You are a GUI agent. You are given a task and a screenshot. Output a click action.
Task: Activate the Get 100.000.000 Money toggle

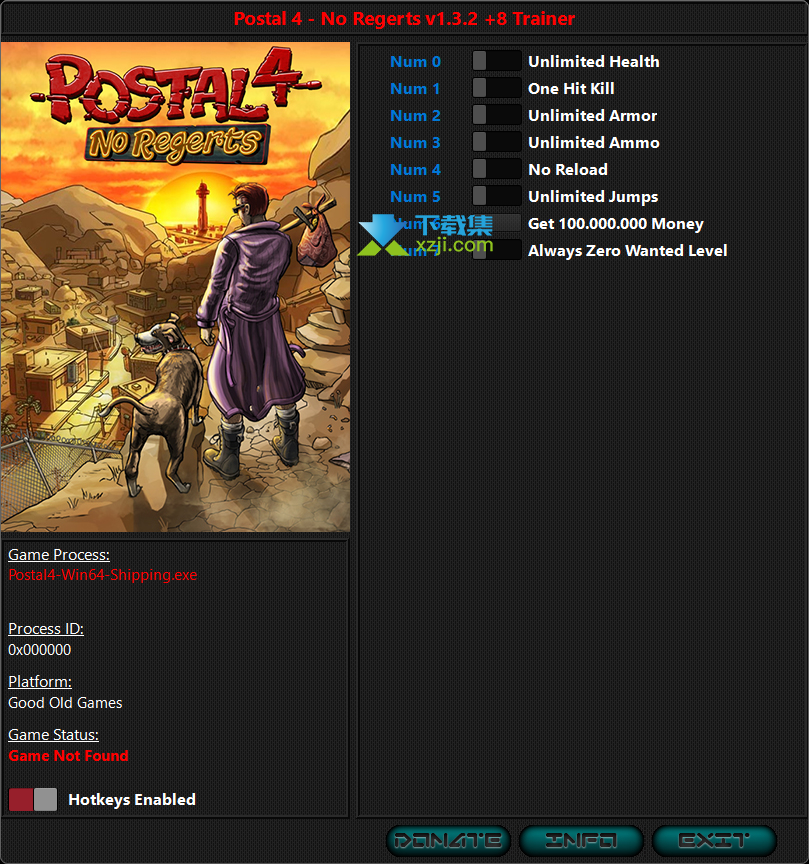[x=497, y=223]
